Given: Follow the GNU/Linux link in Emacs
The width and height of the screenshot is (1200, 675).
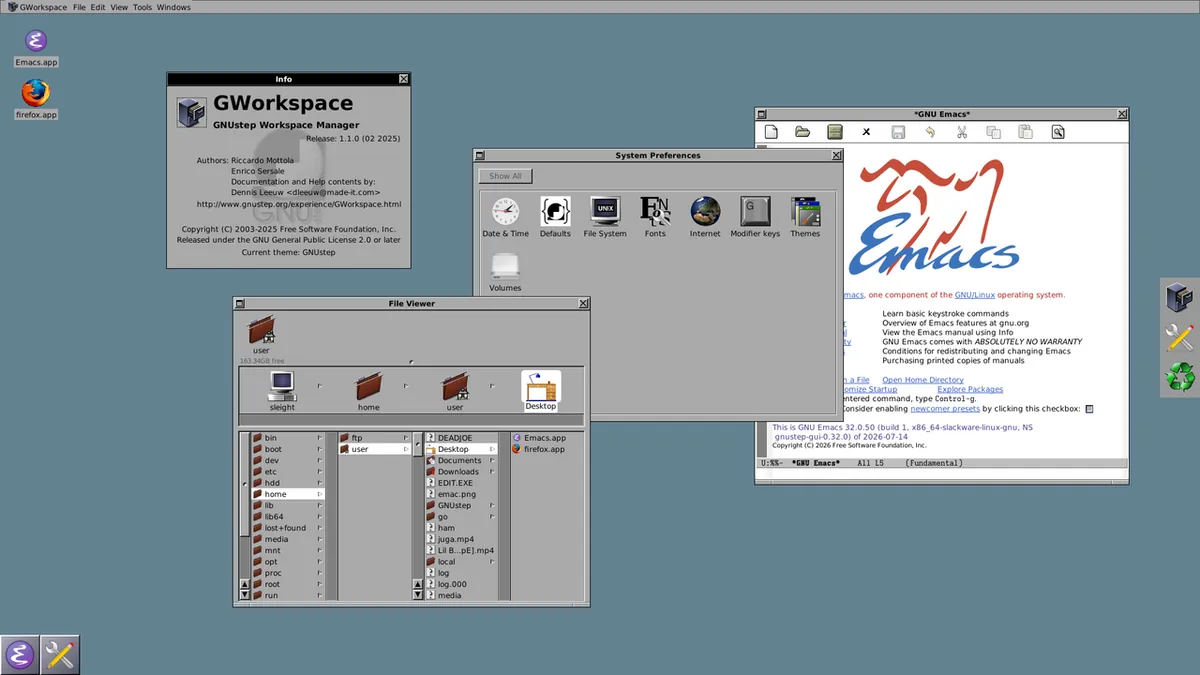Looking at the screenshot, I should click(x=976, y=295).
